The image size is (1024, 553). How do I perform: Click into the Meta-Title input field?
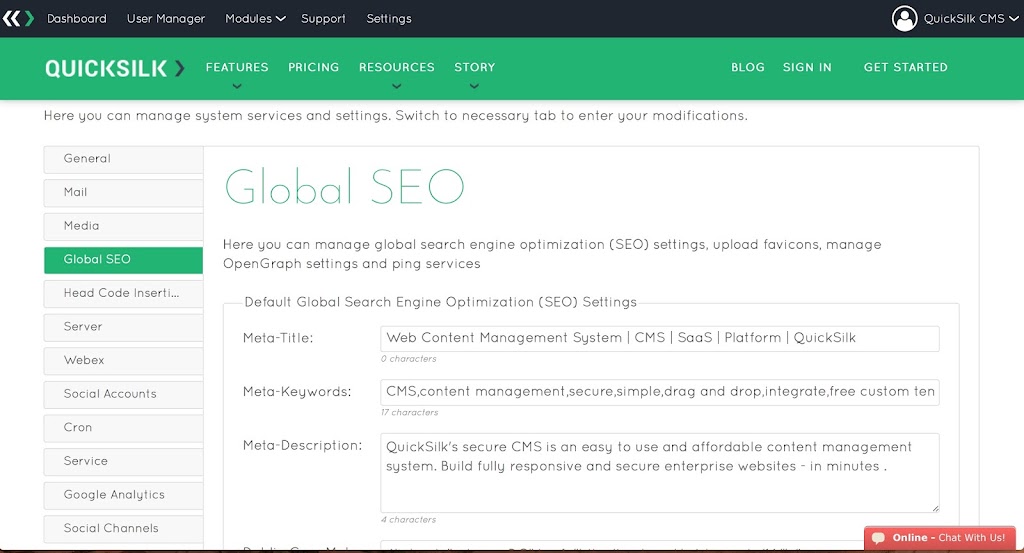click(x=660, y=338)
